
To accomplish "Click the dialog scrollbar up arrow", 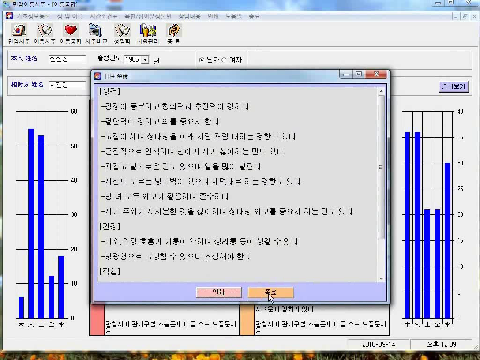I will [x=381, y=91].
